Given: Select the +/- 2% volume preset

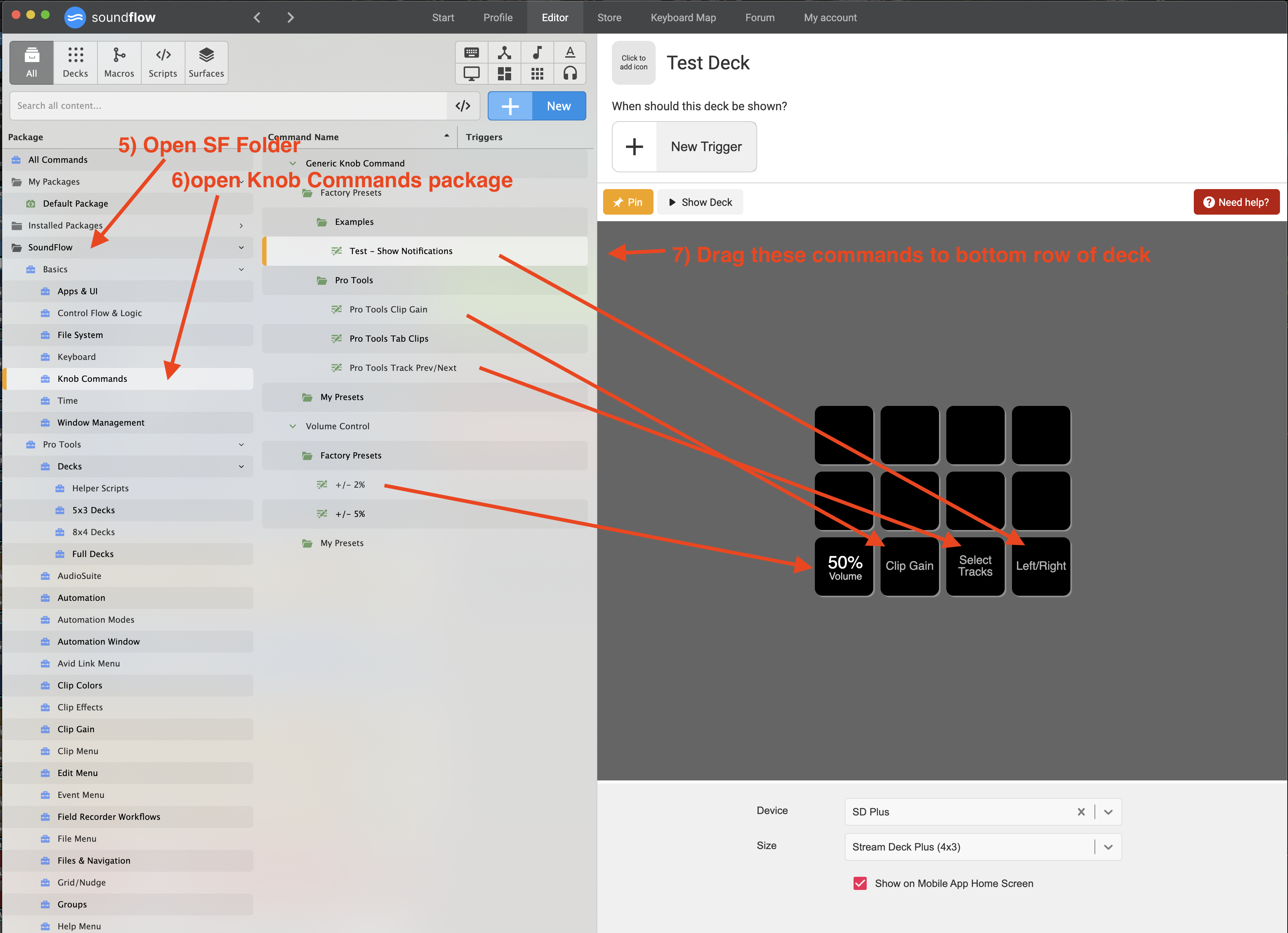Looking at the screenshot, I should click(425, 485).
